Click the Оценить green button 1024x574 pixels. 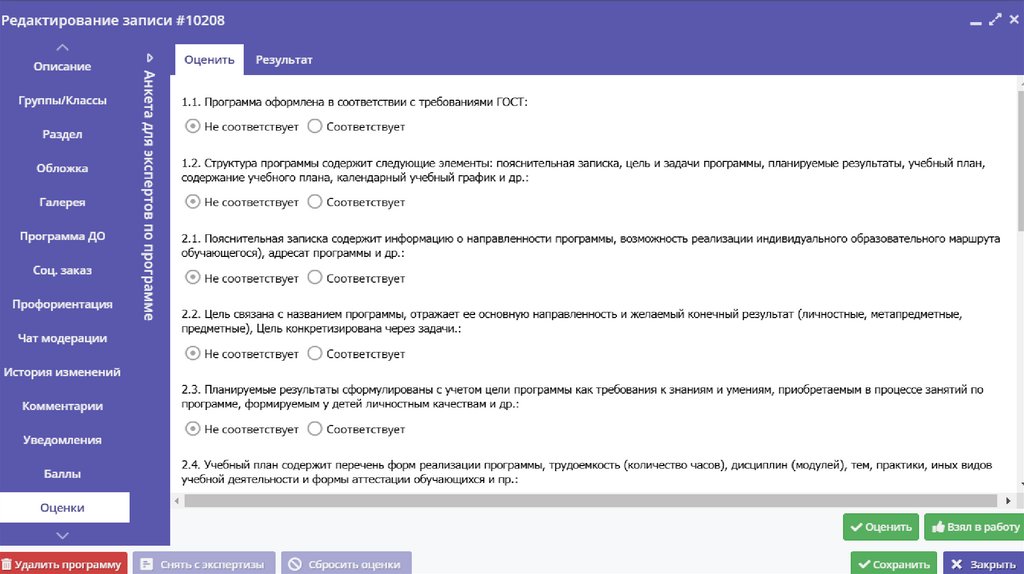(881, 527)
